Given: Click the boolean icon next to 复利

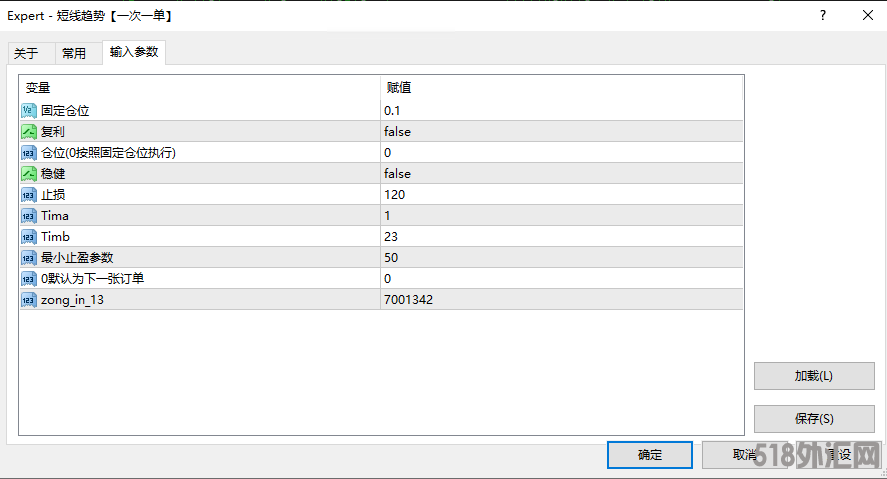Looking at the screenshot, I should pyautogui.click(x=29, y=132).
